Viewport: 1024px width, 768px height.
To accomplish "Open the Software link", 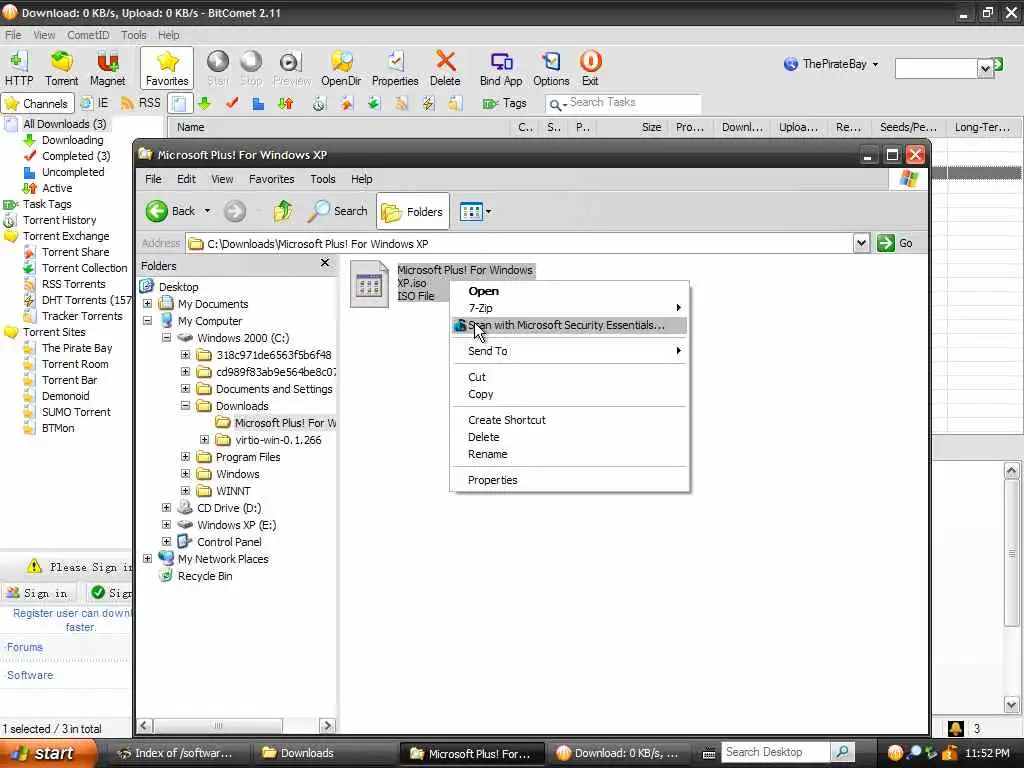I will (30, 675).
